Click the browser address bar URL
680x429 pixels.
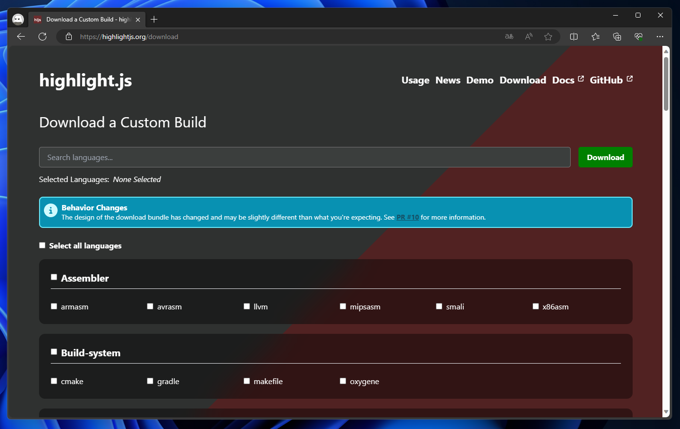[x=129, y=37]
